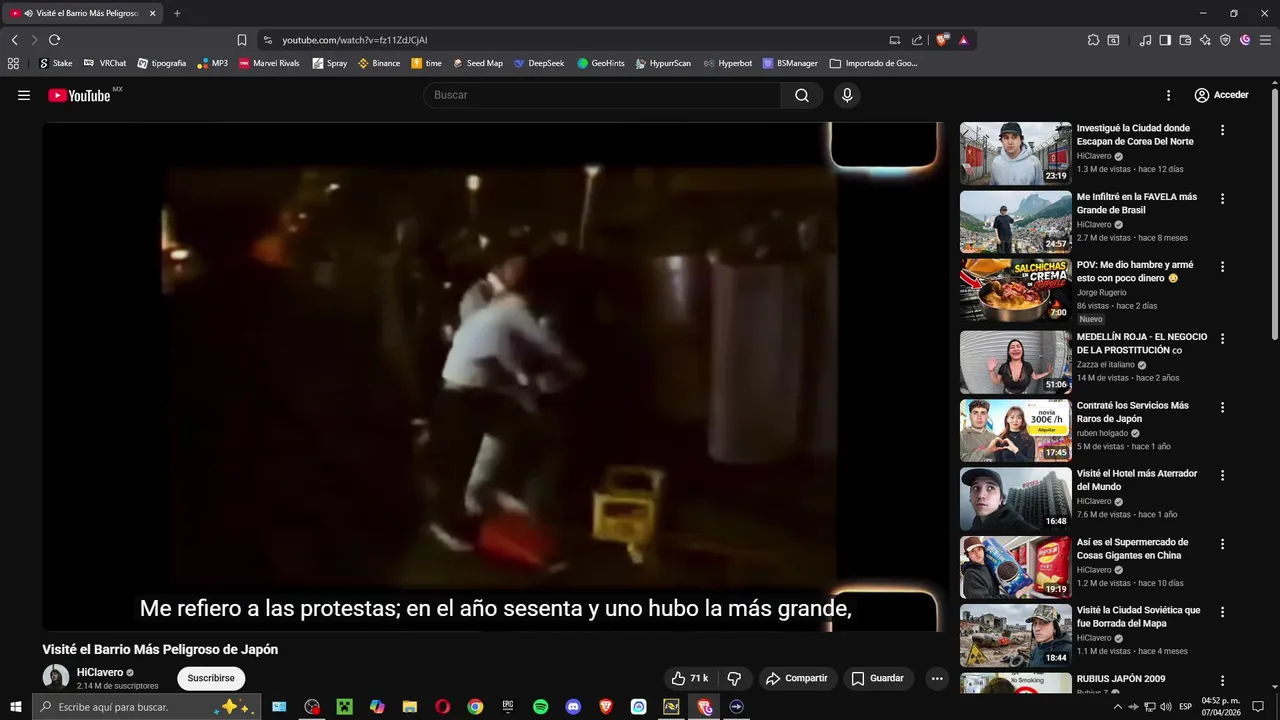Open more actions below the video
The width and height of the screenshot is (1280, 720).
937,678
